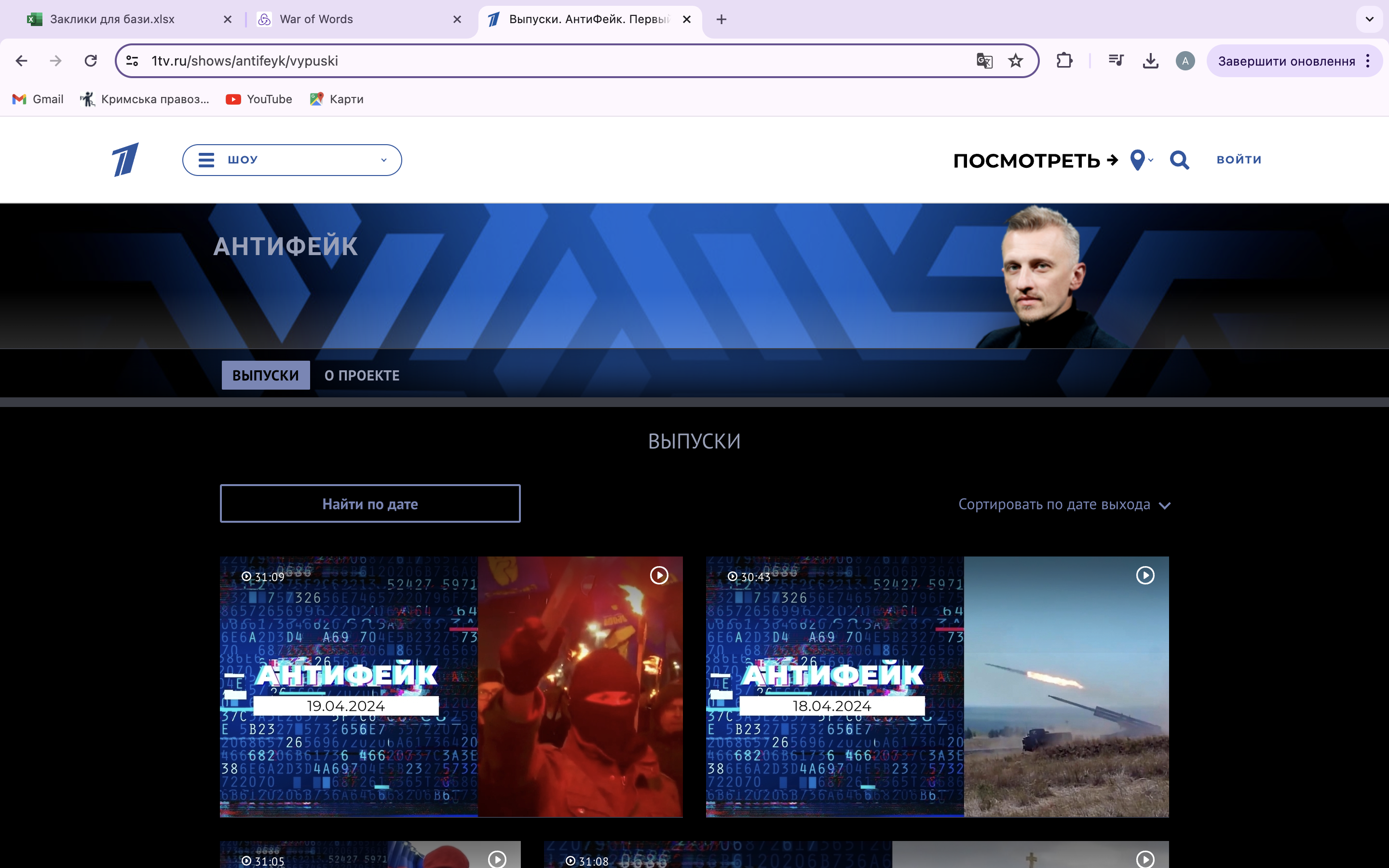Play the 19.04.2024 episode

[x=659, y=575]
